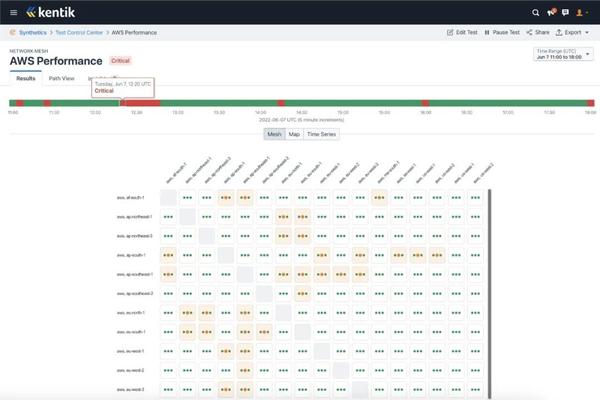600x400 pixels.
Task: Click row label aws_eu-west-3
Action: point(130,389)
